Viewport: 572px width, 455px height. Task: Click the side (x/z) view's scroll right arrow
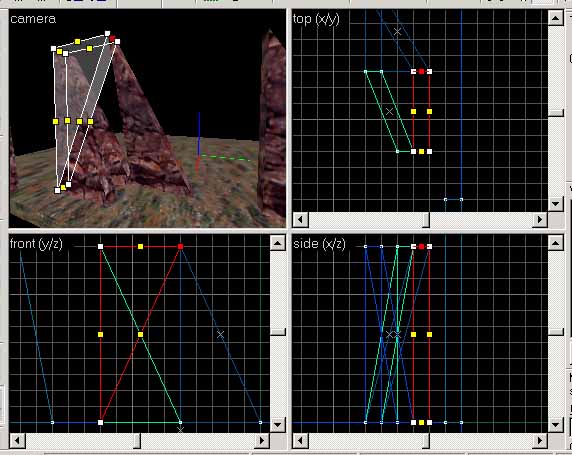(x=540, y=441)
